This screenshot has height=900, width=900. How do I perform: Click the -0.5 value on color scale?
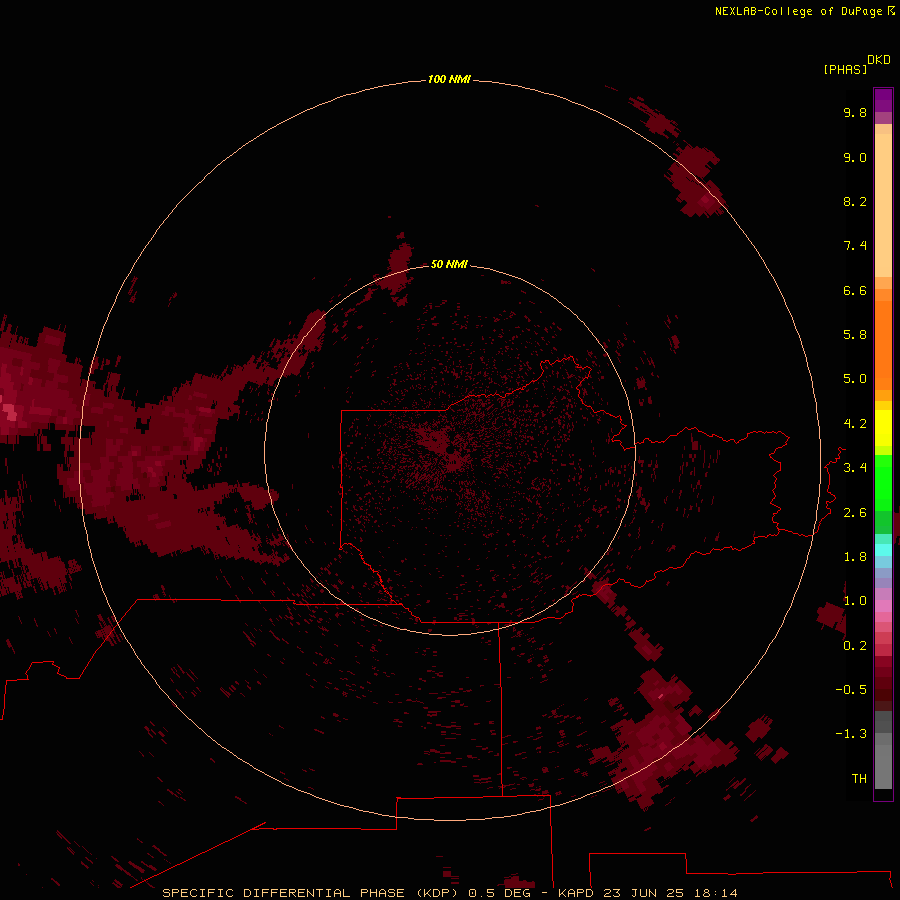click(x=851, y=689)
